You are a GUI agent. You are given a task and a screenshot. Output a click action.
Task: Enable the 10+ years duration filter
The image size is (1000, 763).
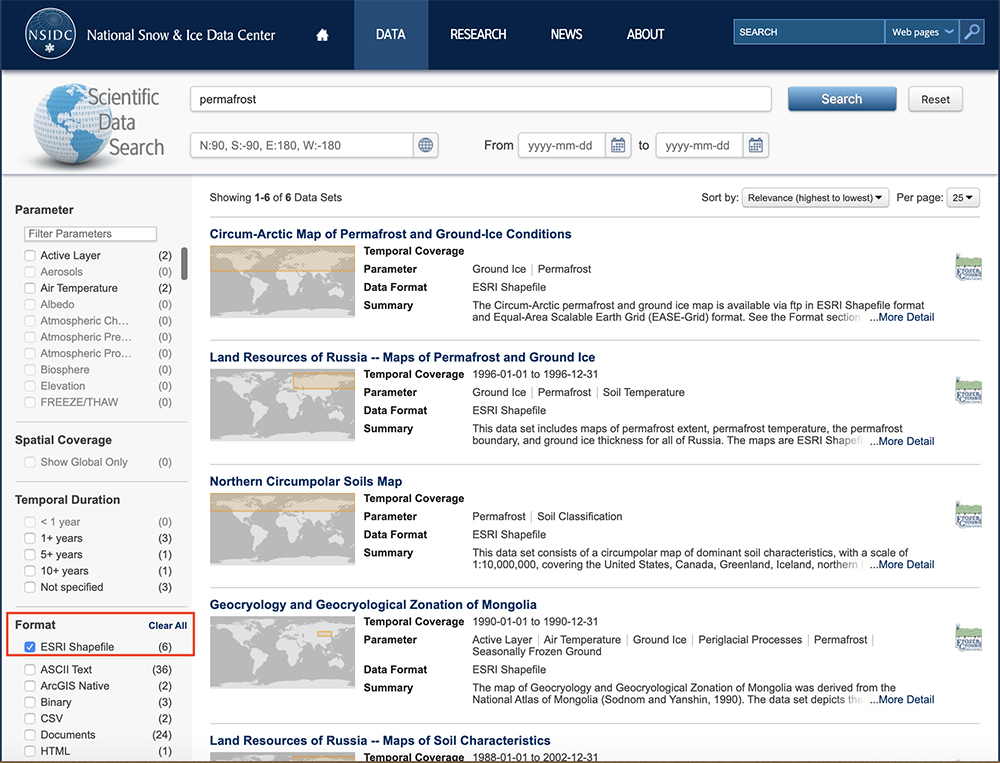[x=30, y=570]
